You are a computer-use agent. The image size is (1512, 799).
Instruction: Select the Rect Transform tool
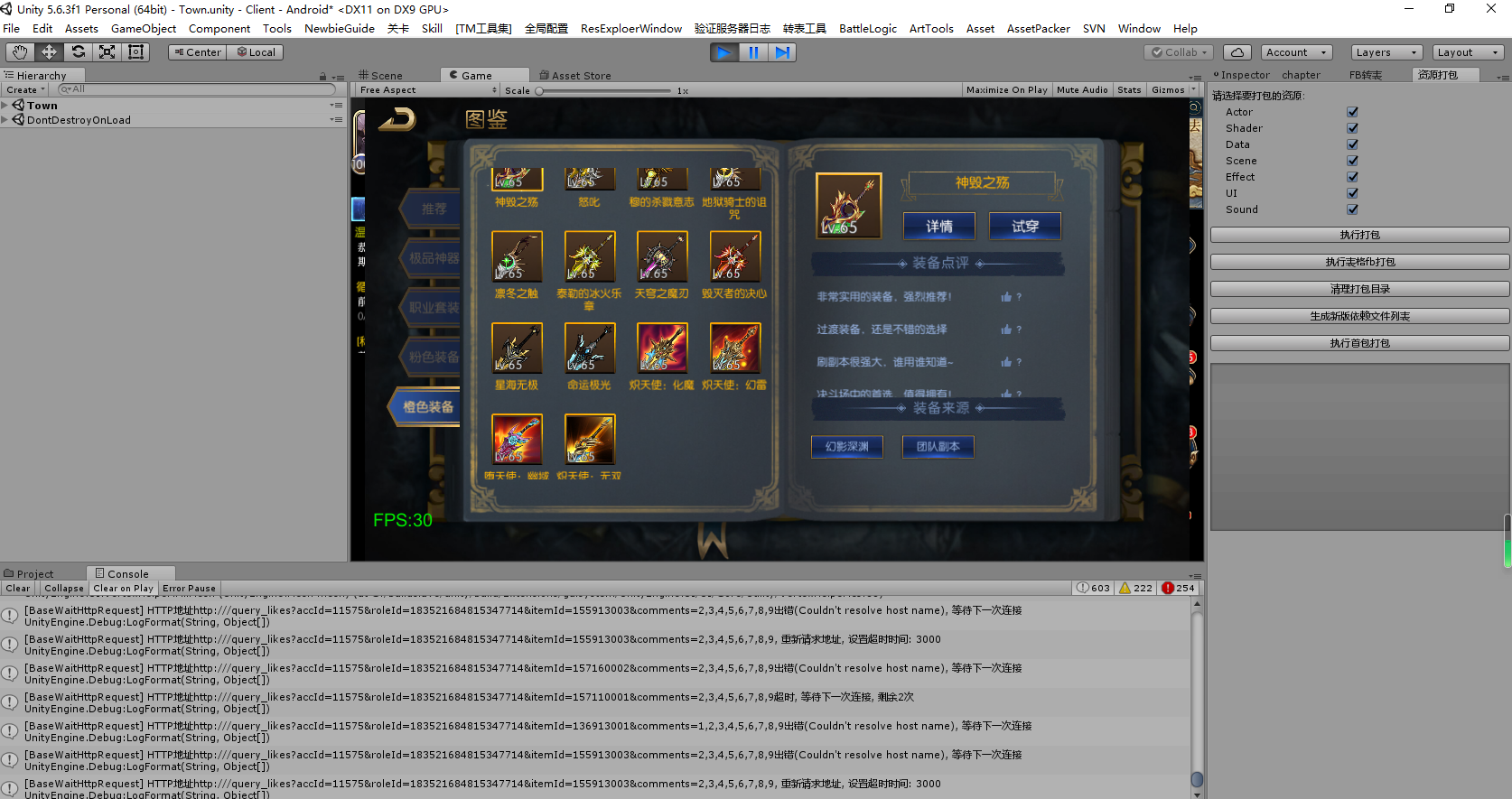[136, 52]
